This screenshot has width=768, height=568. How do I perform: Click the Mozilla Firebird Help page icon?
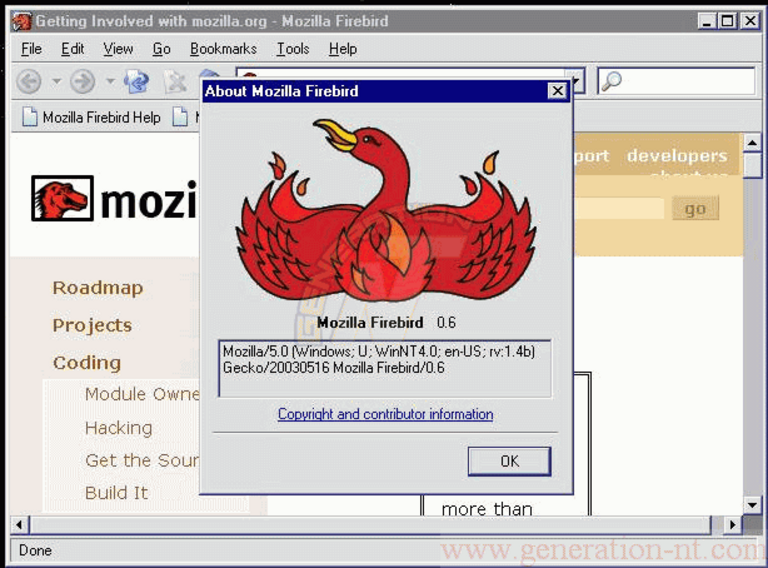click(29, 118)
